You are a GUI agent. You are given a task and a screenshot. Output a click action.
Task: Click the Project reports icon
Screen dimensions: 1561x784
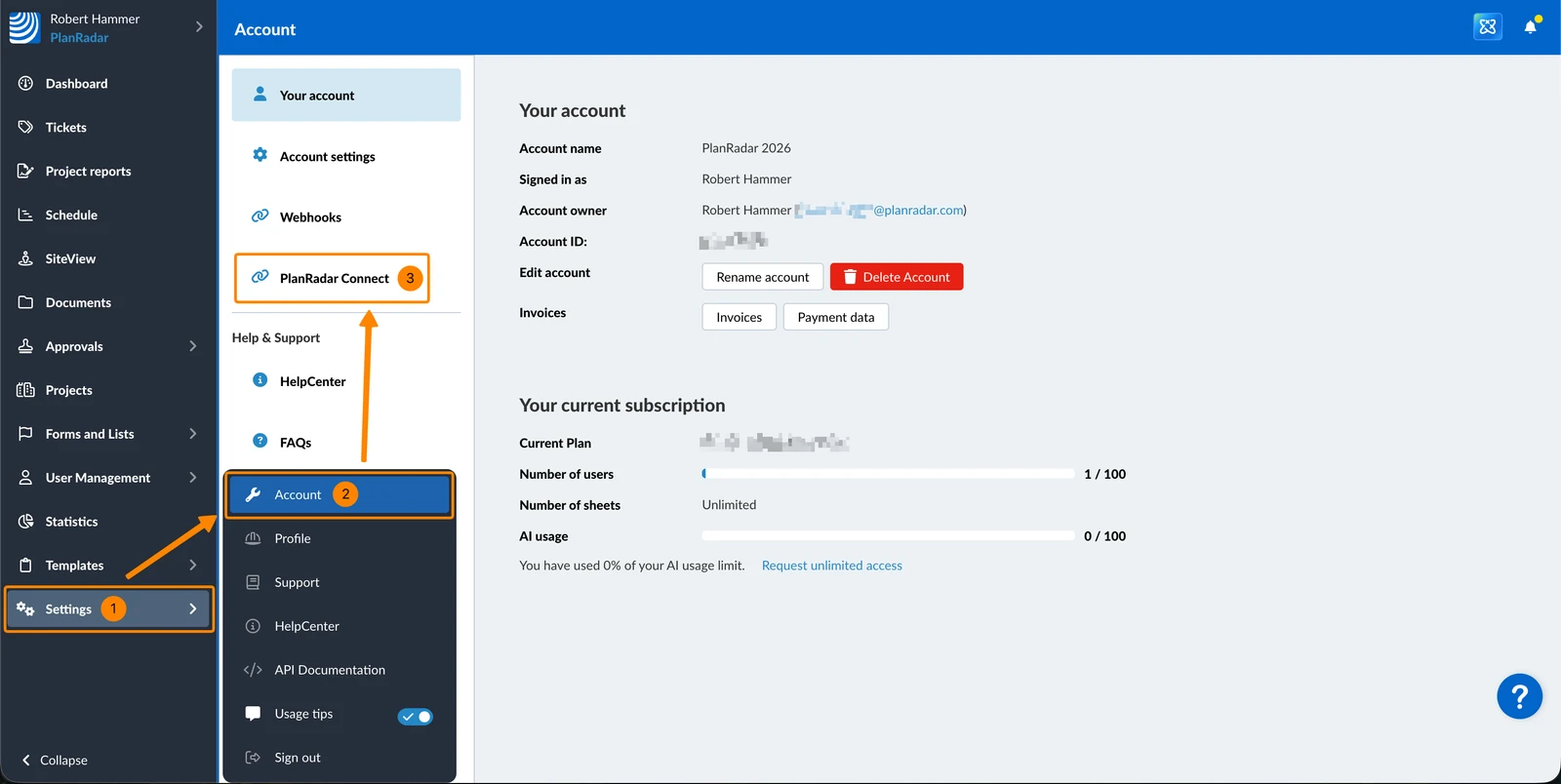click(x=26, y=171)
